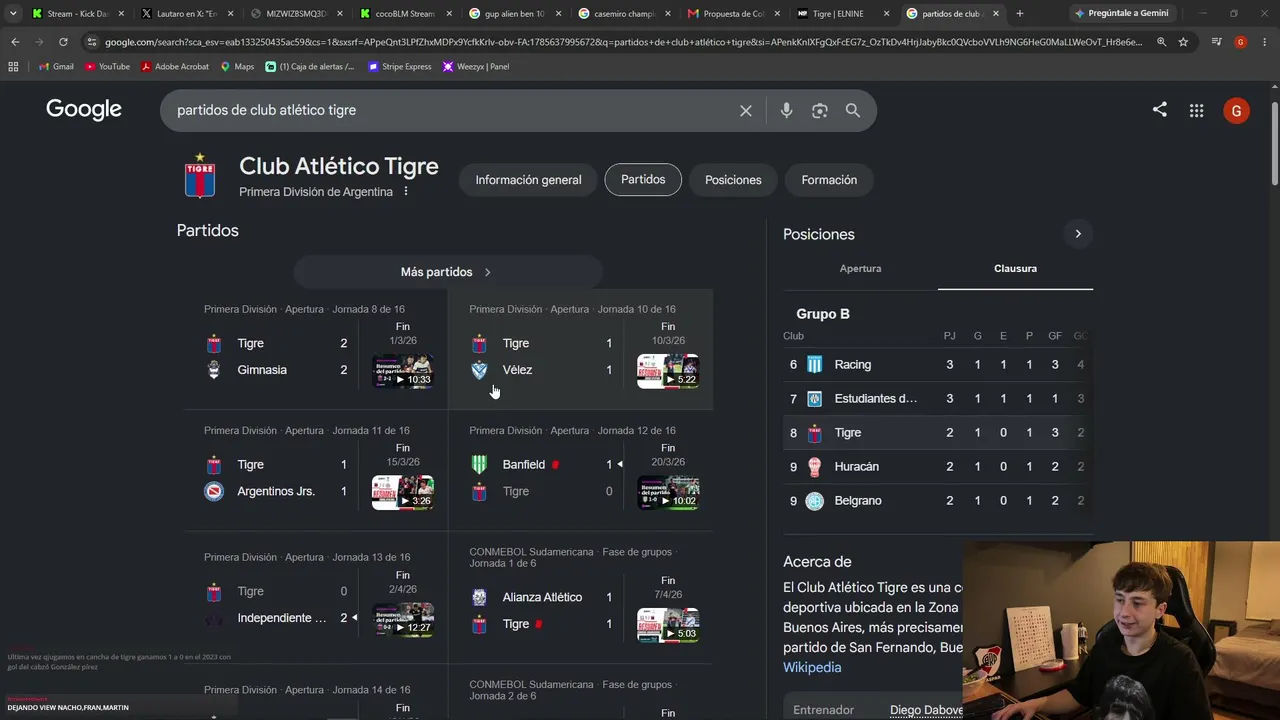Open the Tigre vs Vélez match result
1280x720 pixels.
(x=580, y=349)
